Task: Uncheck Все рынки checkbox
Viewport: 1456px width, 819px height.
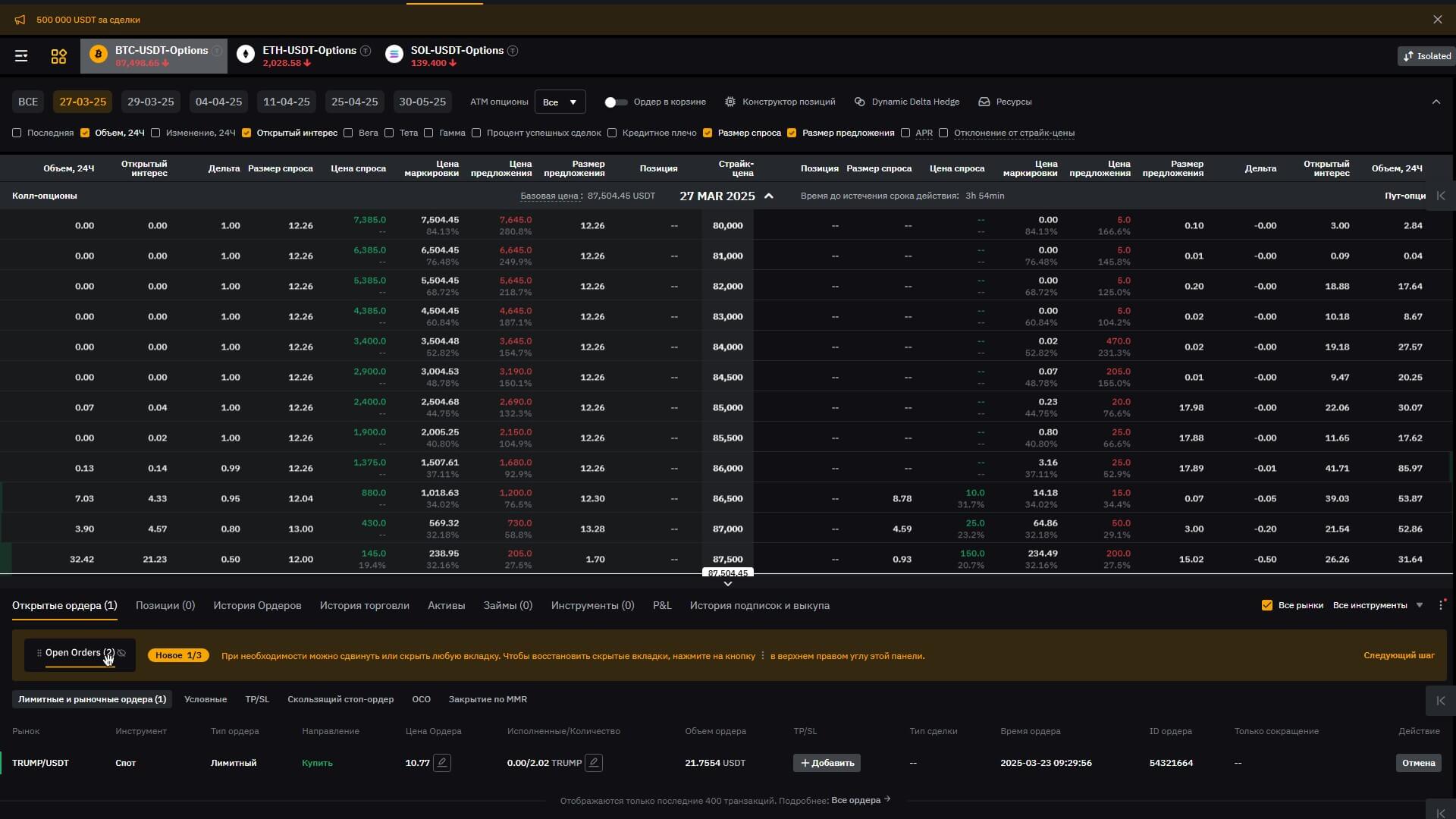Action: click(1266, 605)
